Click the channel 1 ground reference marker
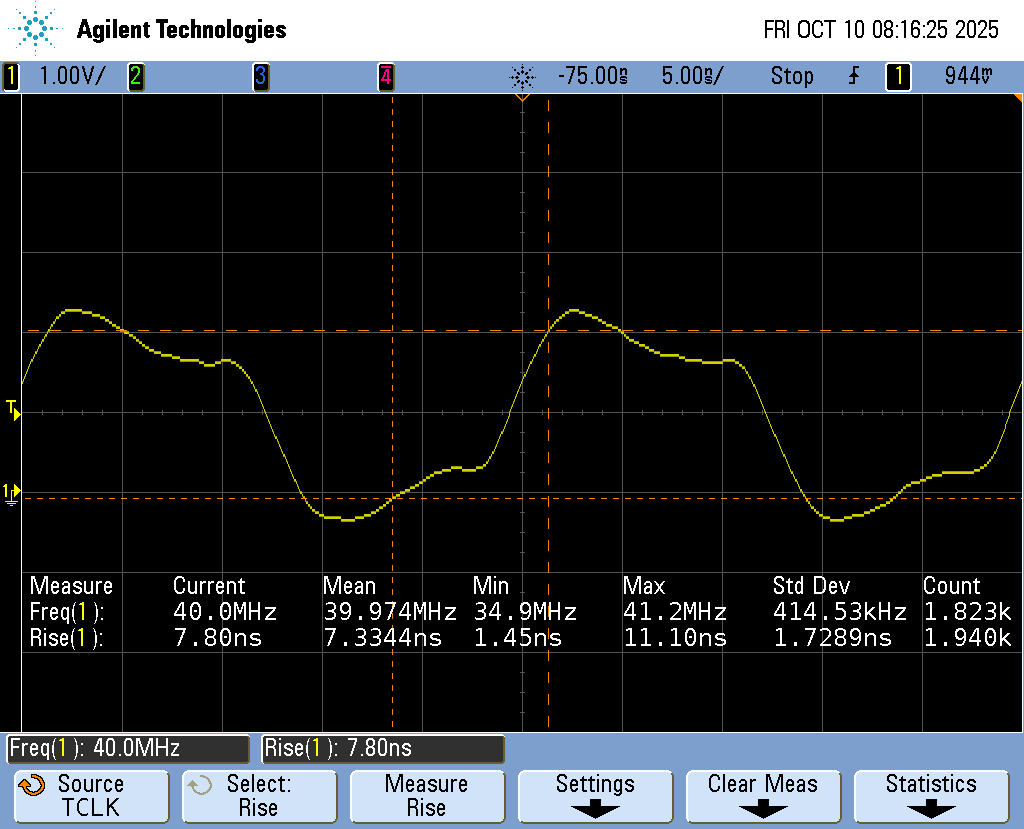 (x=11, y=492)
